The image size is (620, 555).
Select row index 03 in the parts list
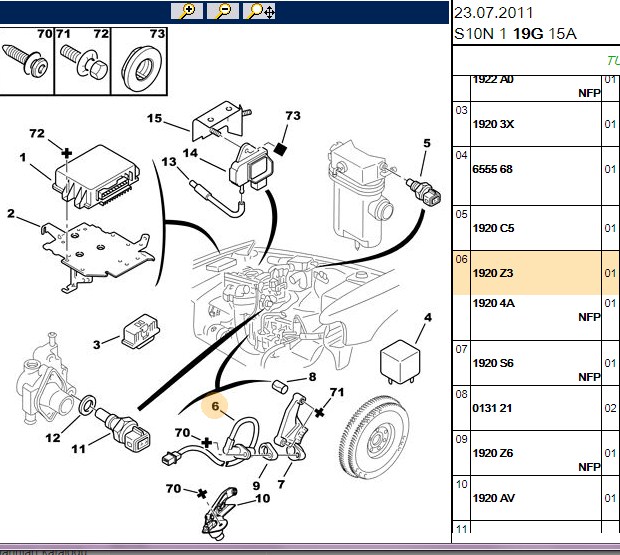[461, 110]
